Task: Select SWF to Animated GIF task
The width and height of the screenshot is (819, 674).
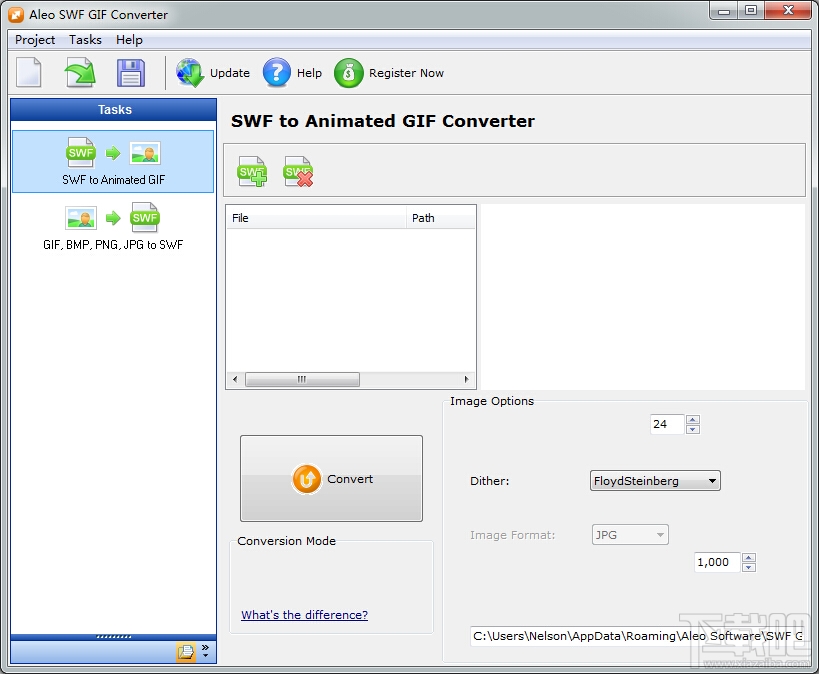Action: (x=113, y=161)
